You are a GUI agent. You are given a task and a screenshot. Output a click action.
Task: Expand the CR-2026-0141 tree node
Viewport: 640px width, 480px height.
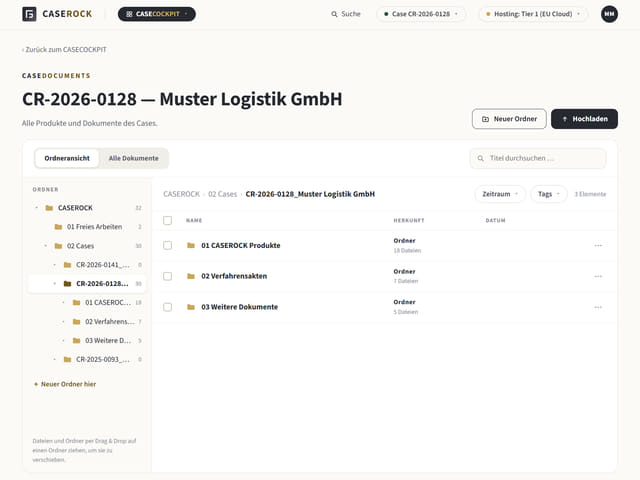click(x=55, y=265)
